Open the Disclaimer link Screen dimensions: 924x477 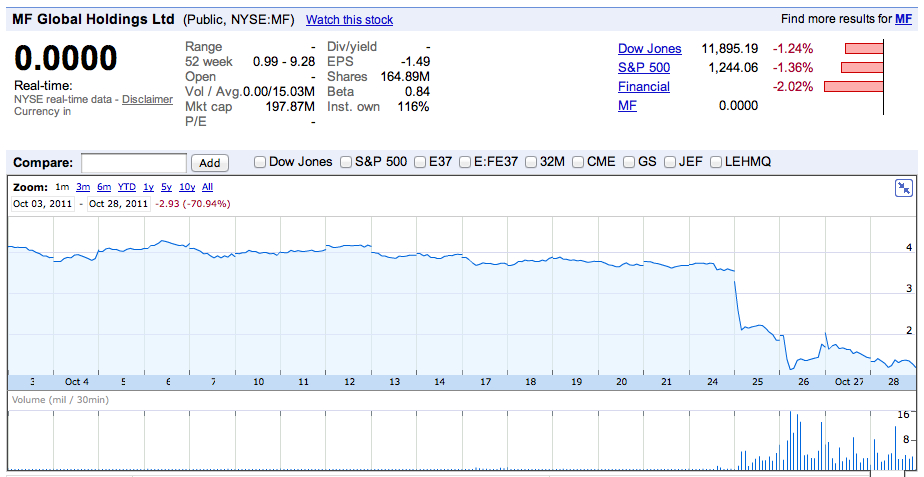(x=148, y=99)
